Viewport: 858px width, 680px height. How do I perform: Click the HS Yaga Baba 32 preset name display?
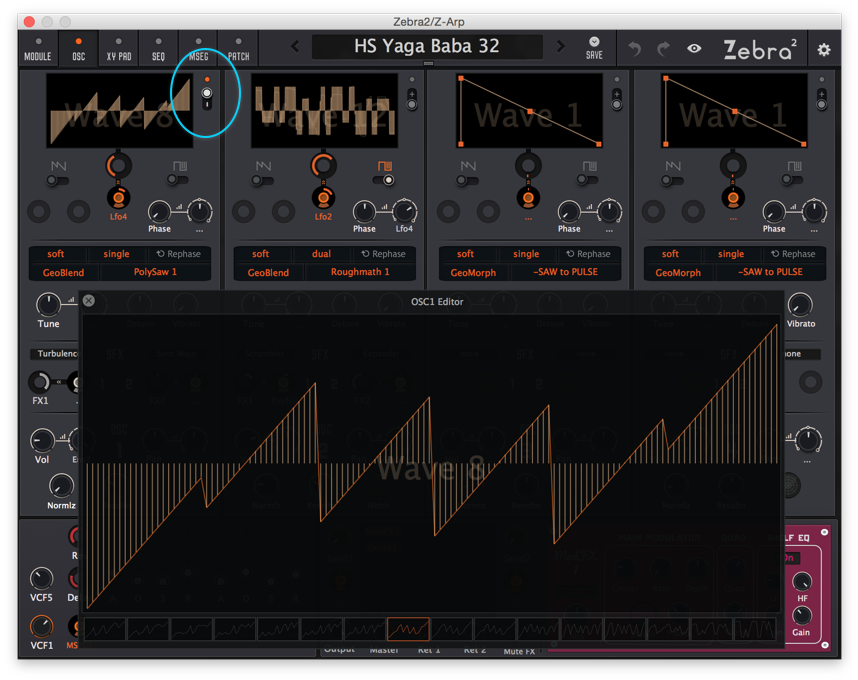click(427, 47)
